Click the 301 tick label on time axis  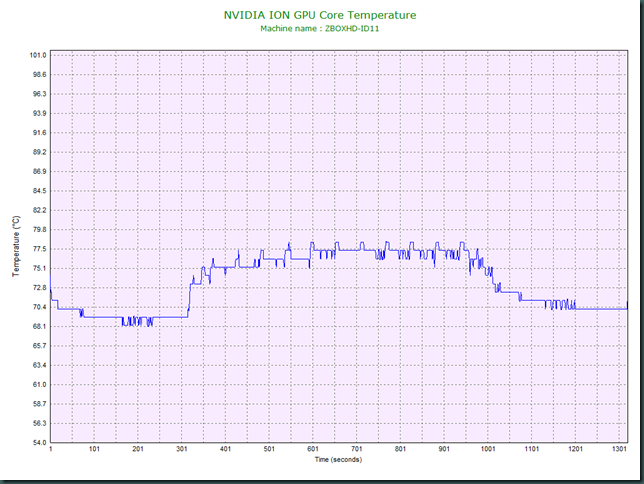point(182,449)
